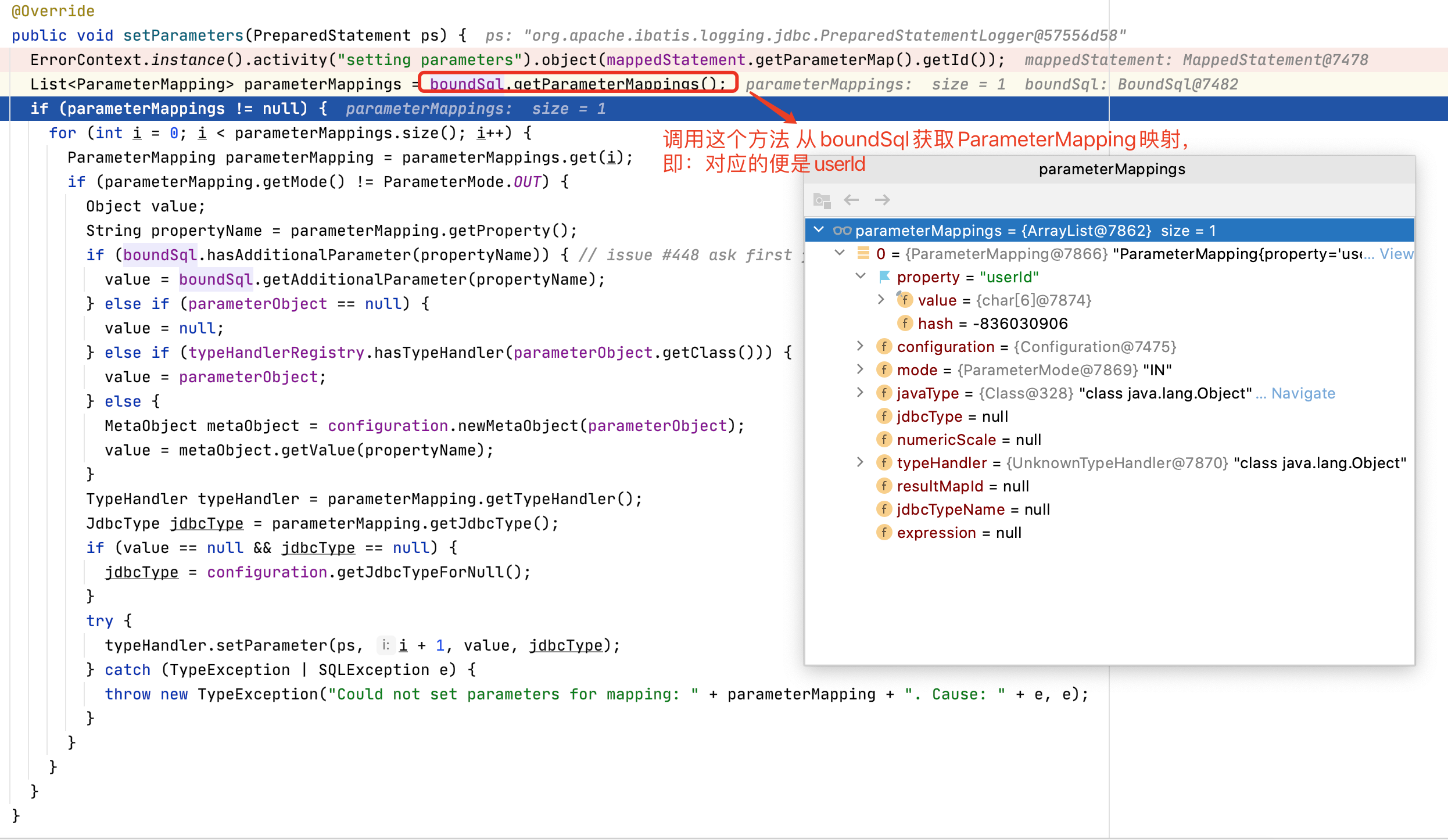Click the watch glasses icon beside parameterMappings
Screen dimensions: 1448x840
[x=842, y=230]
